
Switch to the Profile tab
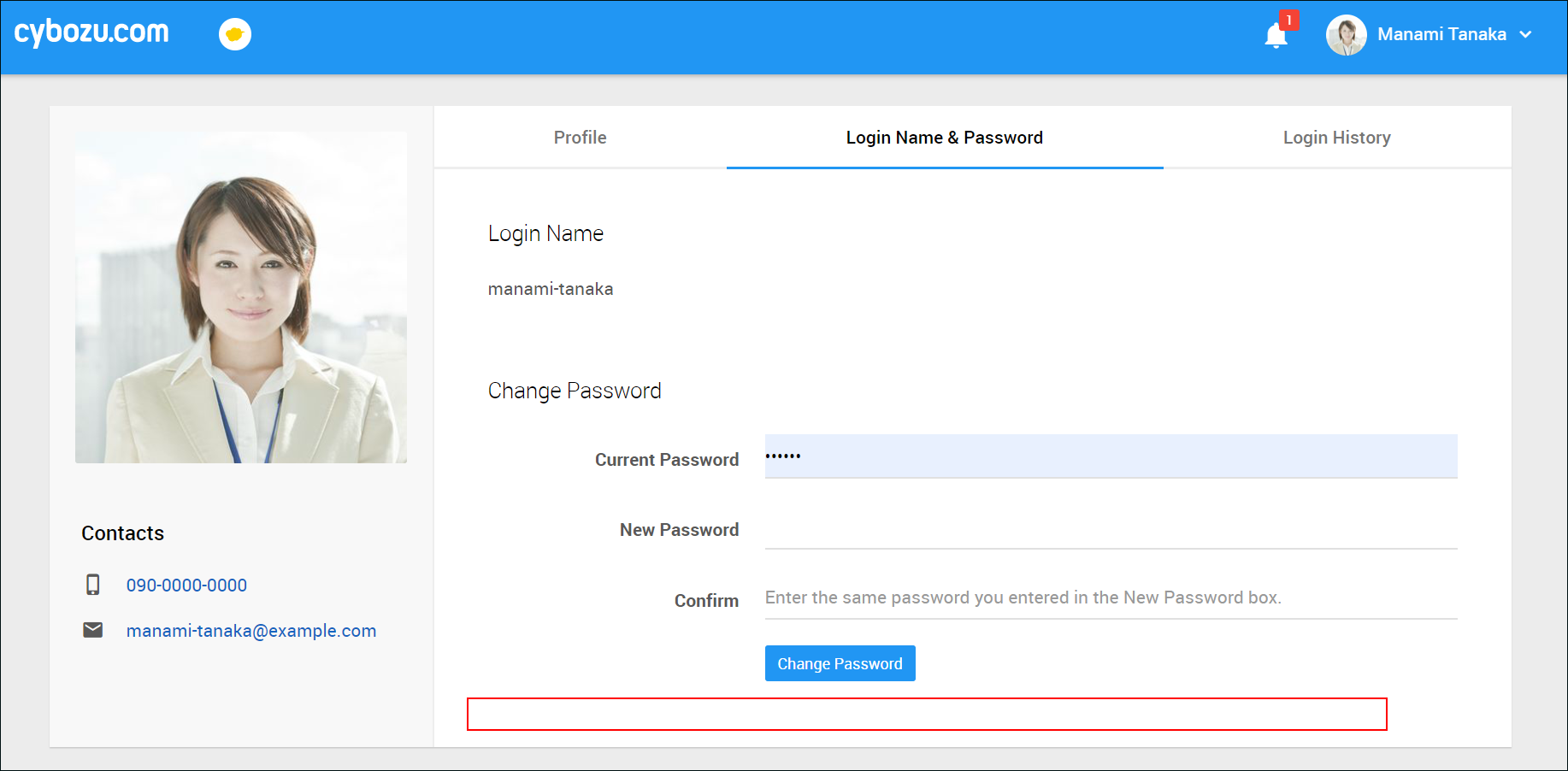tap(580, 138)
